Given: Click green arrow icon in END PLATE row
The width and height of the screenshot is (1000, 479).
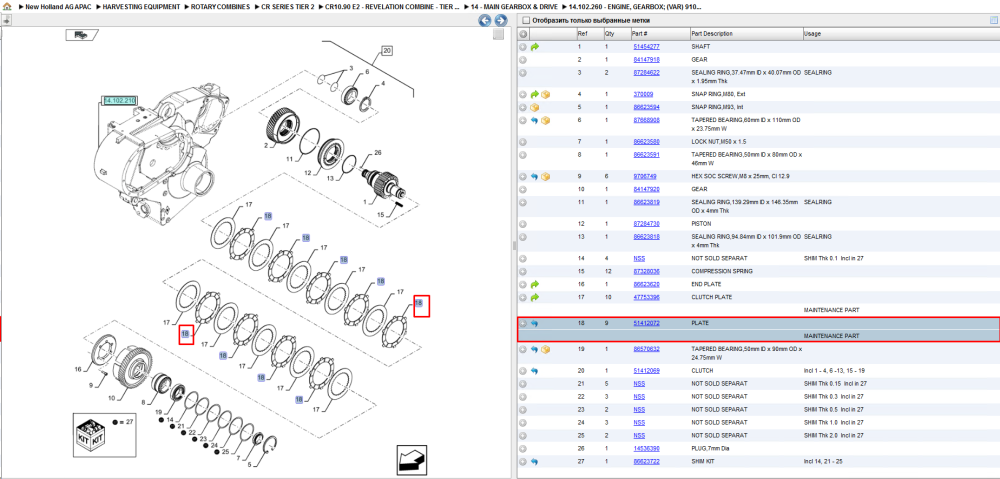Looking at the screenshot, I should [534, 284].
